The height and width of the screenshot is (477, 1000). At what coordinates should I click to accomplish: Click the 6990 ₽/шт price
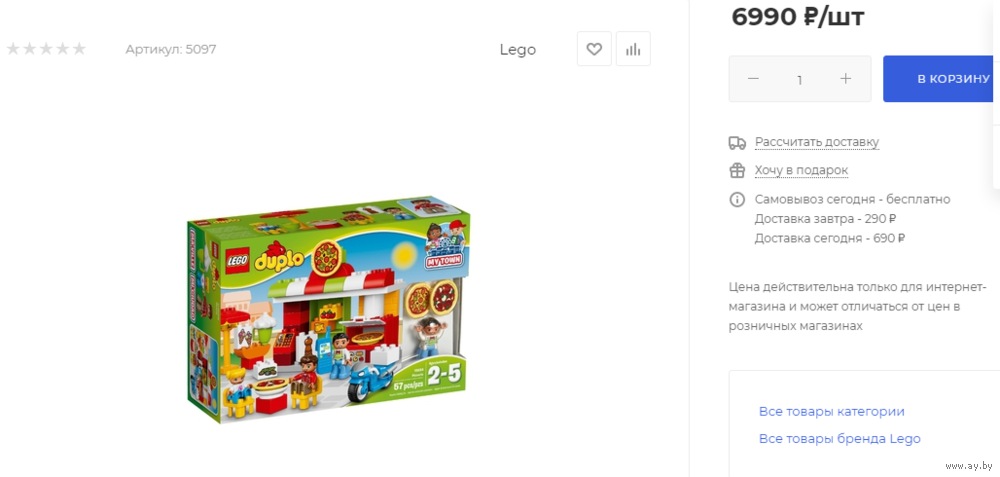coord(798,16)
